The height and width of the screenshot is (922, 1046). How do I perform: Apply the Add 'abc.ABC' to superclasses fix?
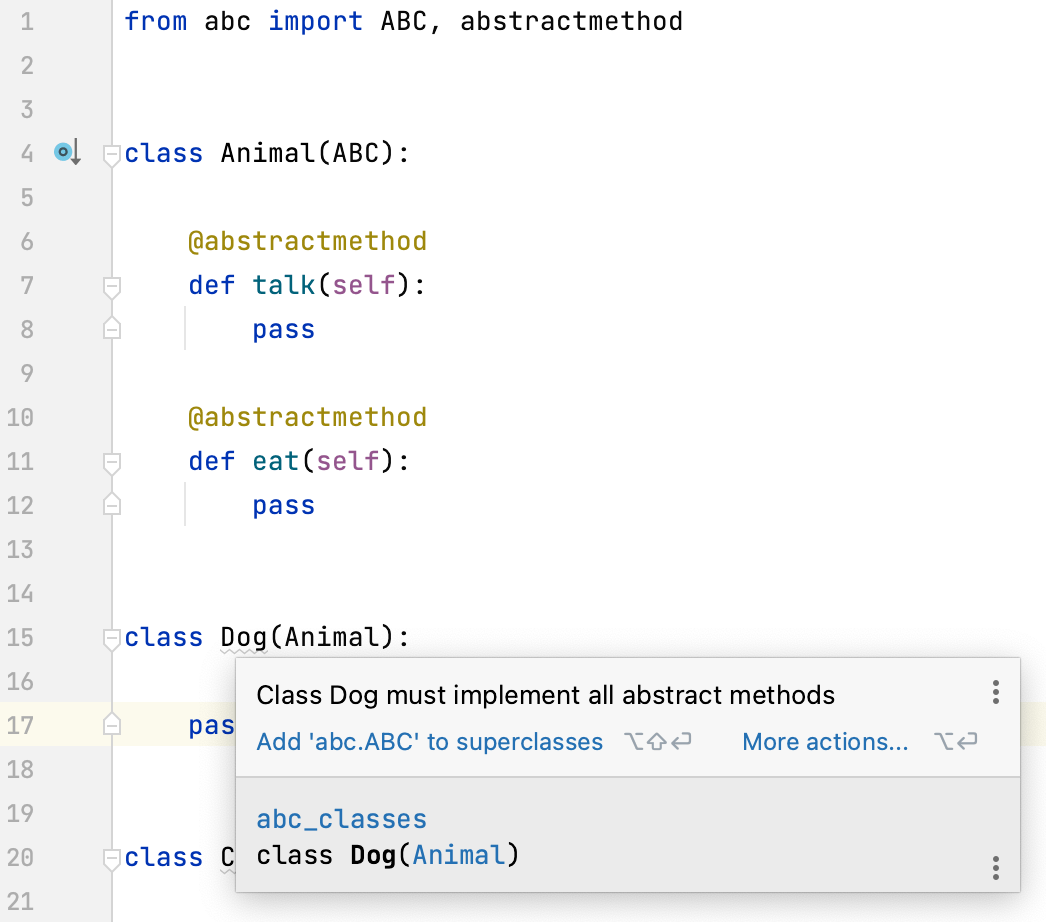click(429, 742)
